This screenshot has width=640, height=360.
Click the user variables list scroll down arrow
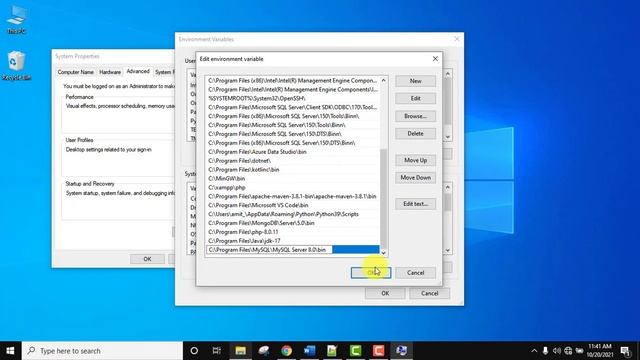[448, 137]
